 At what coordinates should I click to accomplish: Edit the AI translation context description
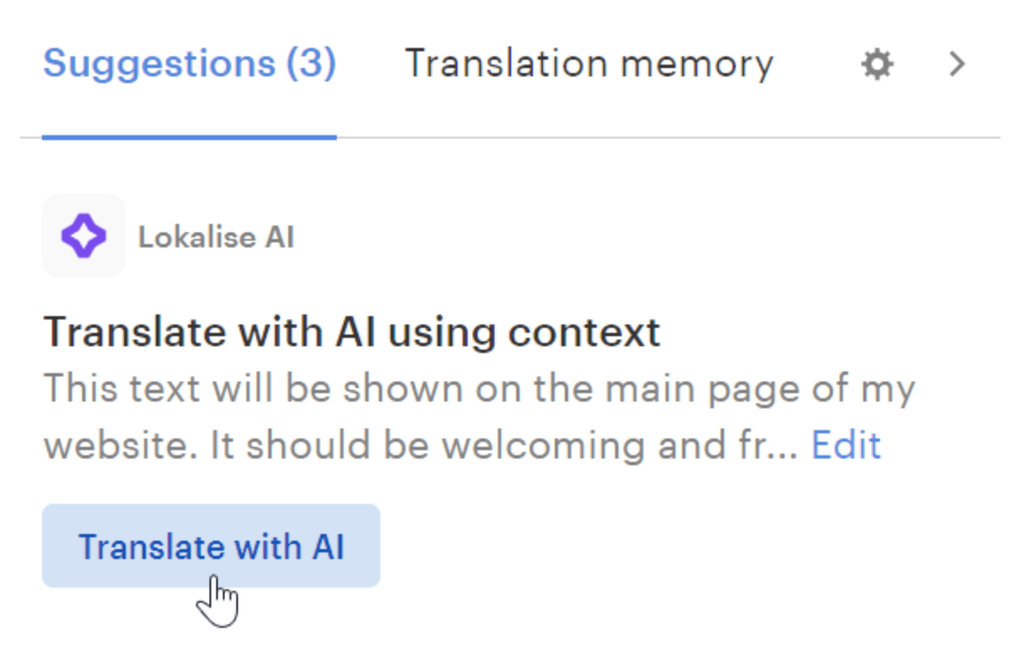coord(846,445)
